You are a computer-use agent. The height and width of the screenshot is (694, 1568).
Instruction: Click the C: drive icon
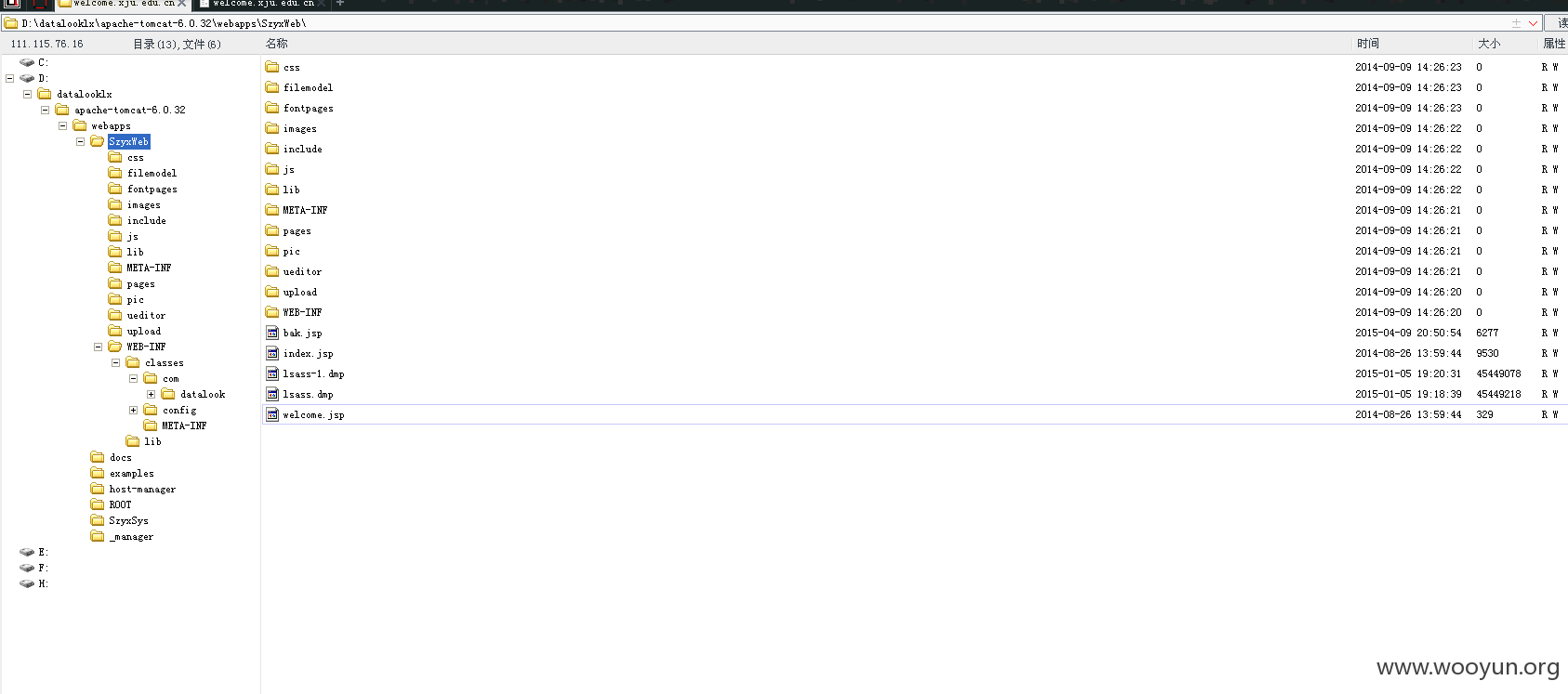[27, 62]
